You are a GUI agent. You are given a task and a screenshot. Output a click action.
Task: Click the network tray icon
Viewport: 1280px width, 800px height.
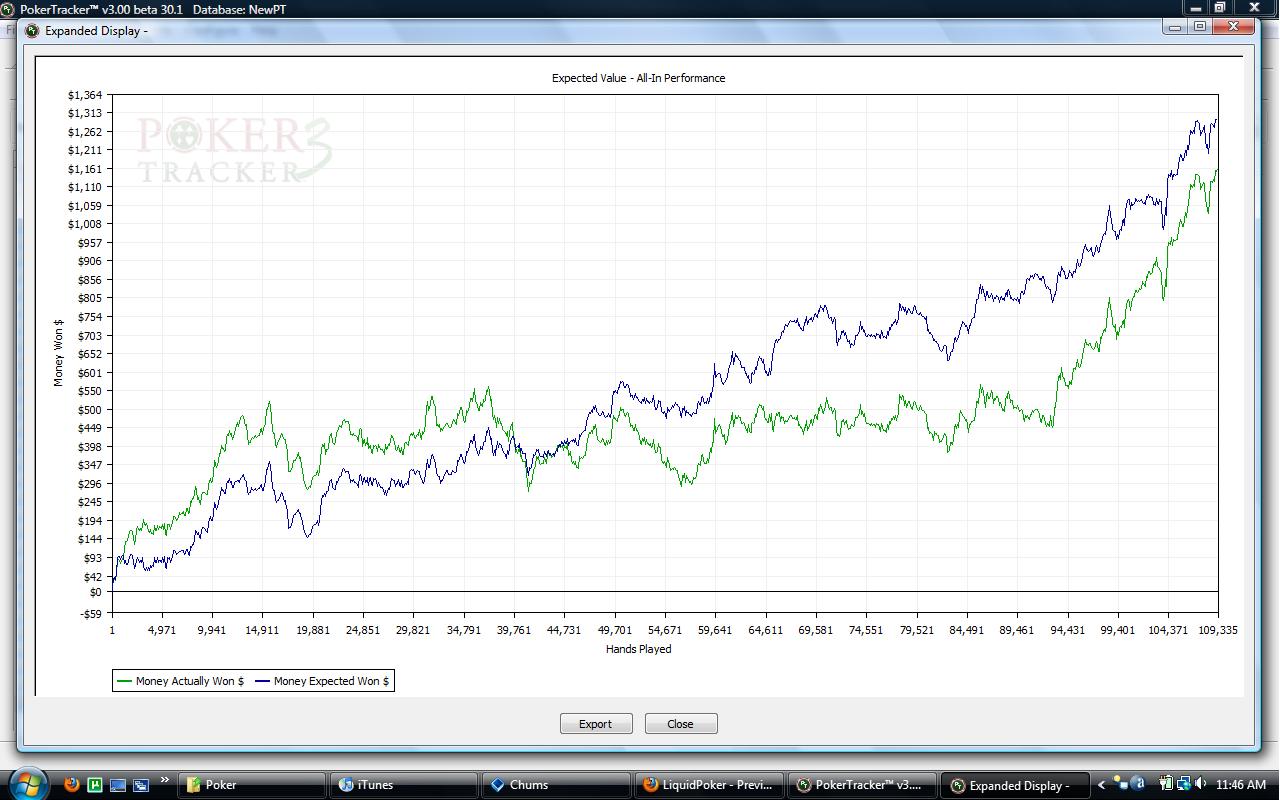(1182, 785)
